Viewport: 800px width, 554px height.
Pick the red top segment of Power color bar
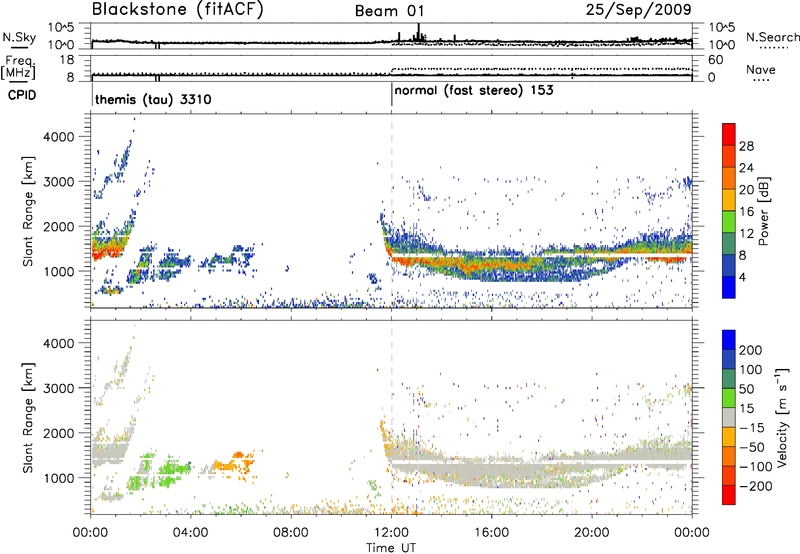click(729, 134)
